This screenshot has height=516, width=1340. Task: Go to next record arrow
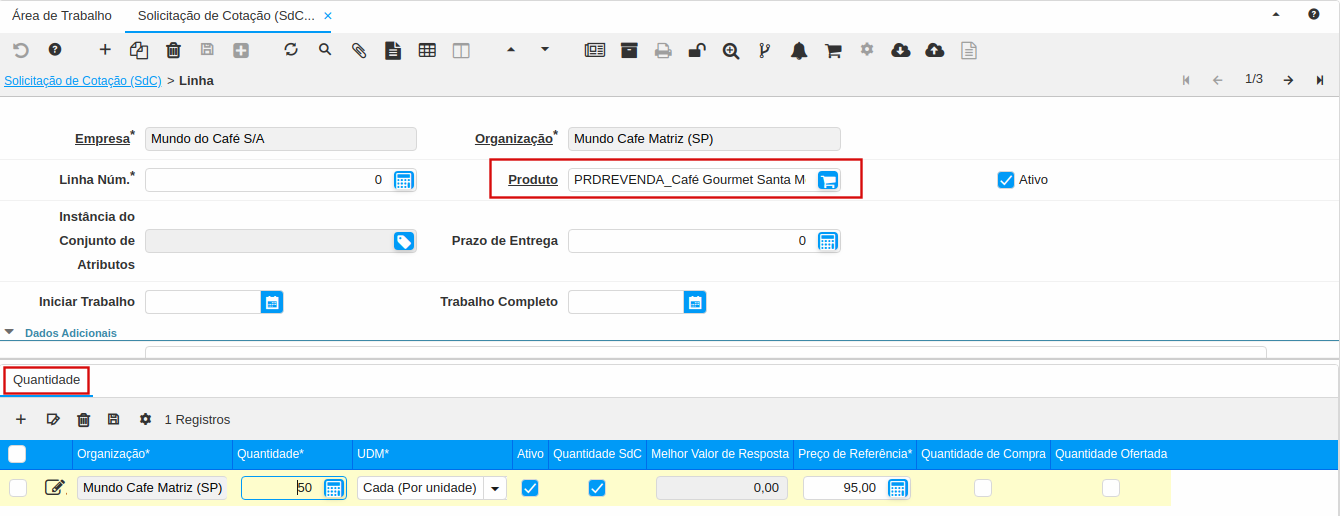(1289, 80)
